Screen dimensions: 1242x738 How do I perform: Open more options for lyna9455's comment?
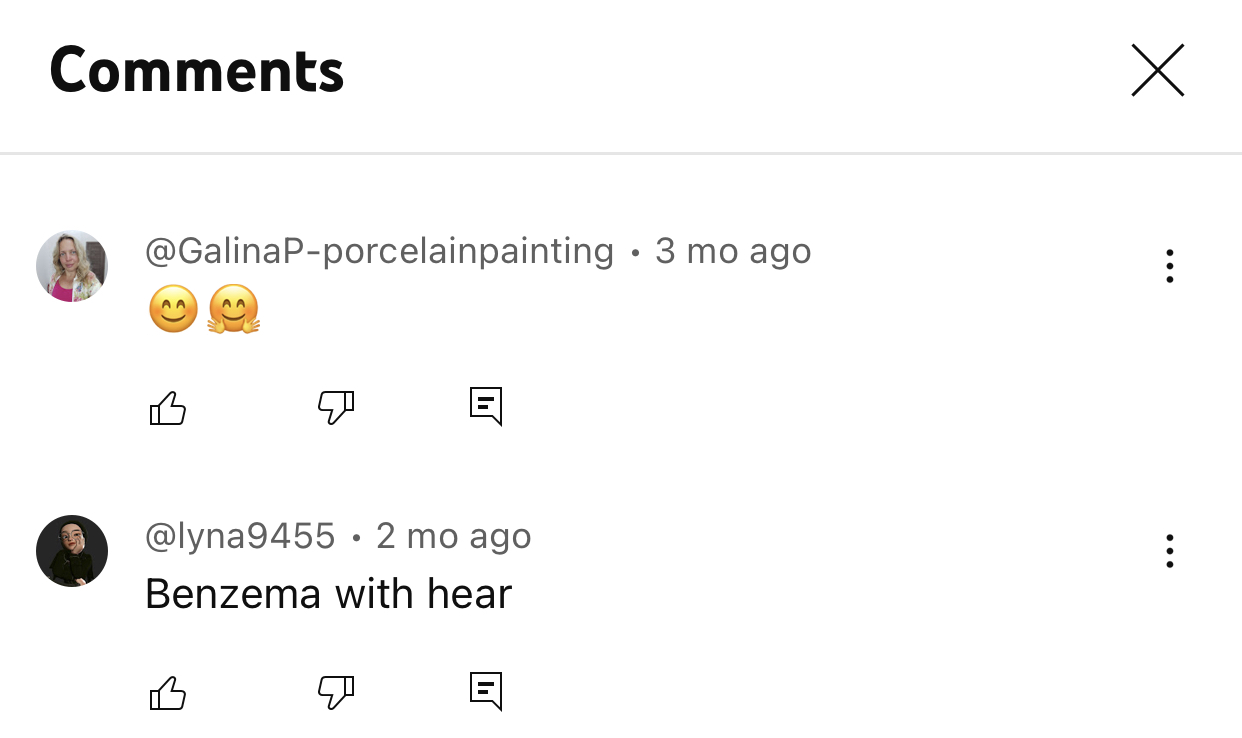(x=1169, y=551)
